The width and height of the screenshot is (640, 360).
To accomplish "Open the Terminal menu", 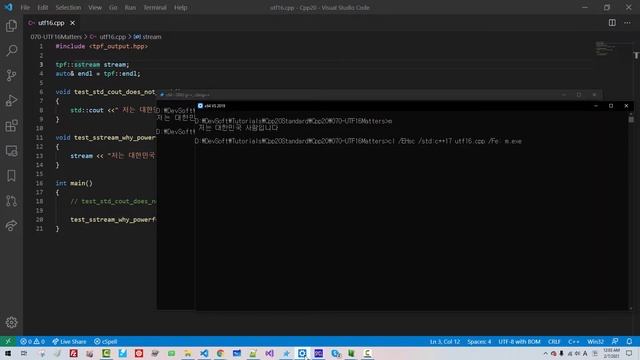I will 155,7.
